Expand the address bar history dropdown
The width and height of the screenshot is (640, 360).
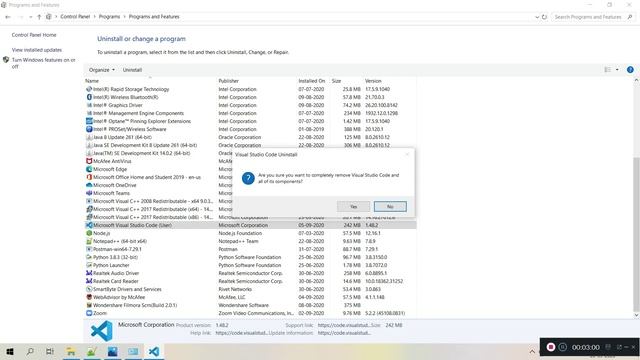tap(537, 17)
